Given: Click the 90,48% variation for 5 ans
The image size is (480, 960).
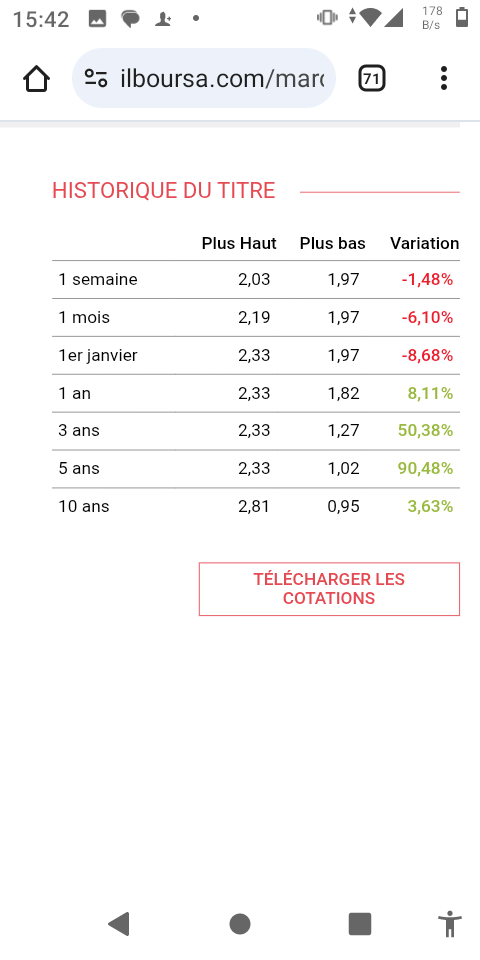Looking at the screenshot, I should 426,468.
